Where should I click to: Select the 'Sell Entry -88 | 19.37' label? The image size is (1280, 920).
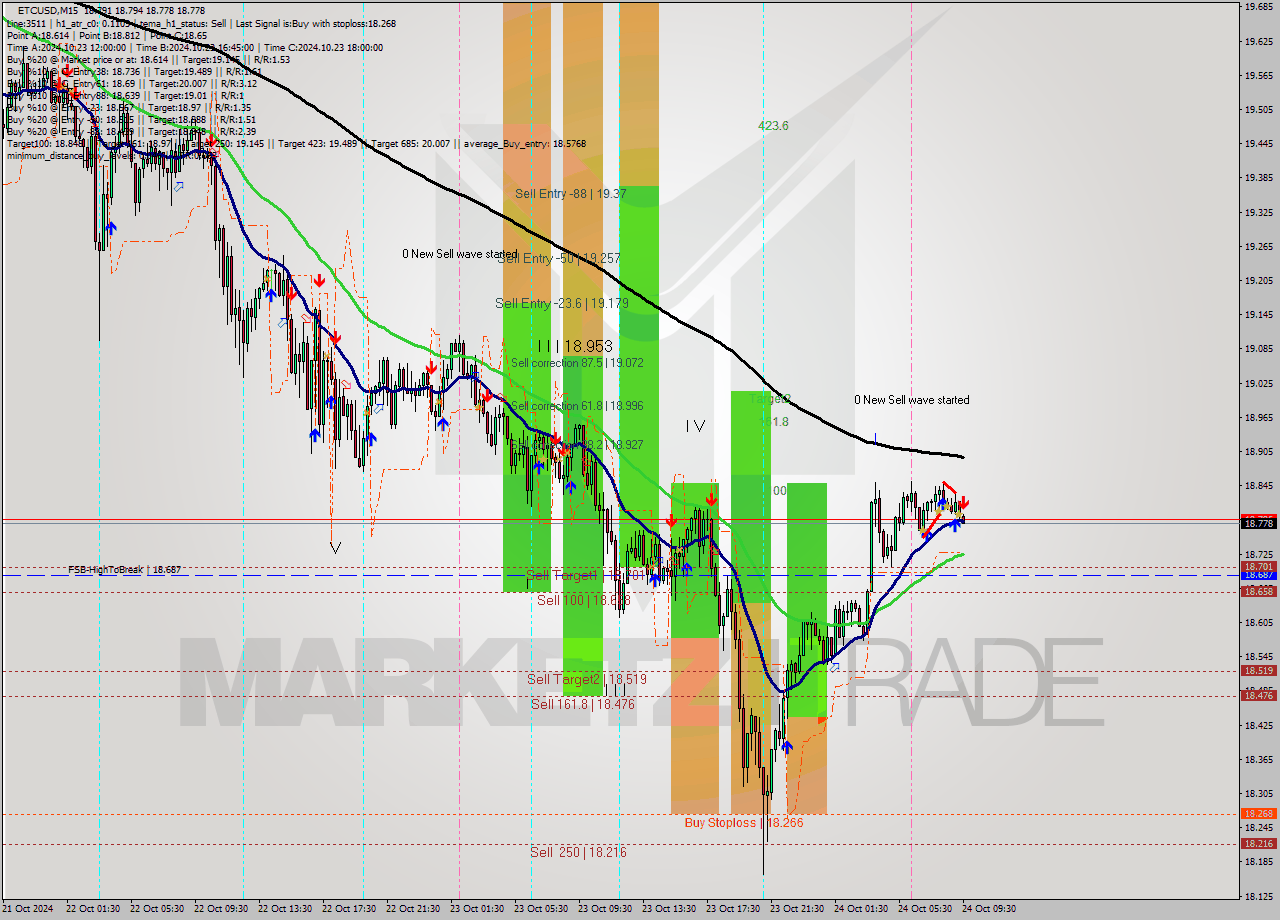tap(571, 194)
